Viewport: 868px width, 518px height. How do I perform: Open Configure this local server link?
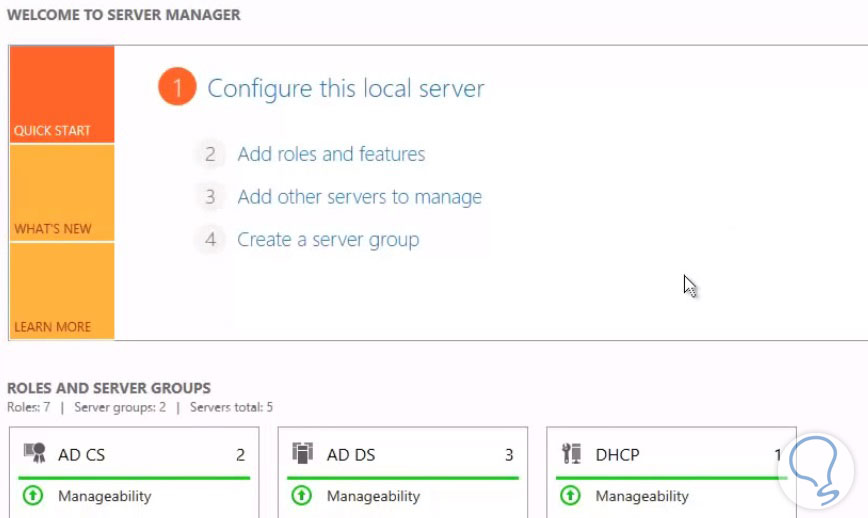point(345,89)
